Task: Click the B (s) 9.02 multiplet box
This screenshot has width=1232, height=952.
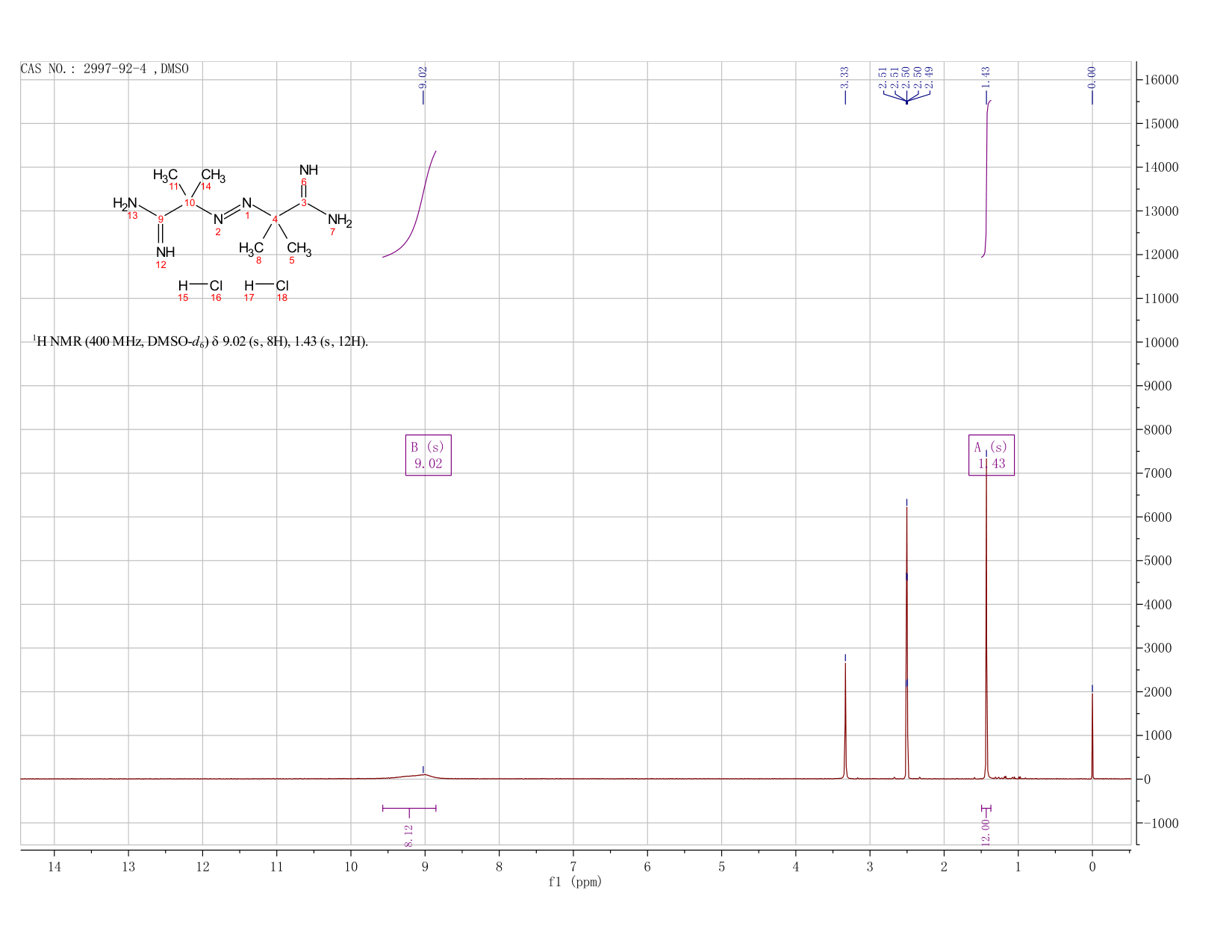Action: point(429,455)
